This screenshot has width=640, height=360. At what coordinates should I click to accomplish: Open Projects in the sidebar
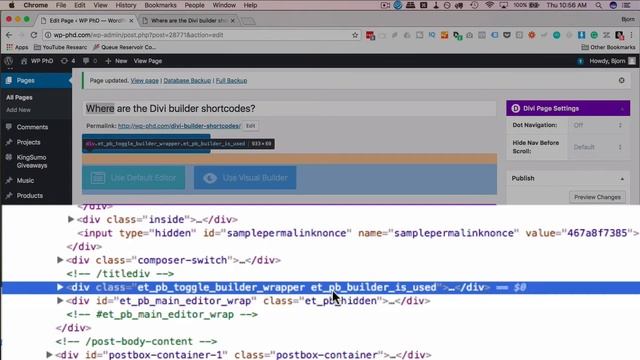point(29,142)
